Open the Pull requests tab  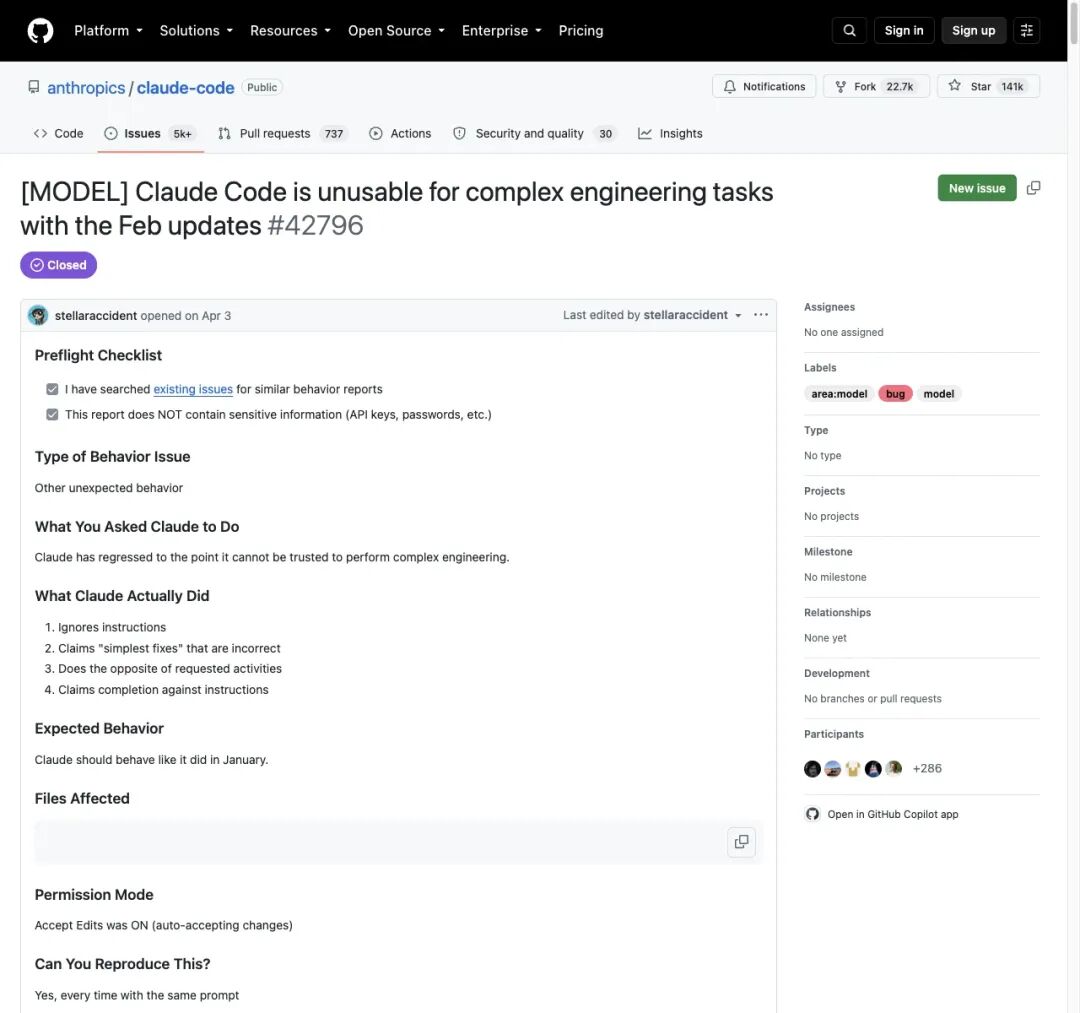[x=282, y=134]
